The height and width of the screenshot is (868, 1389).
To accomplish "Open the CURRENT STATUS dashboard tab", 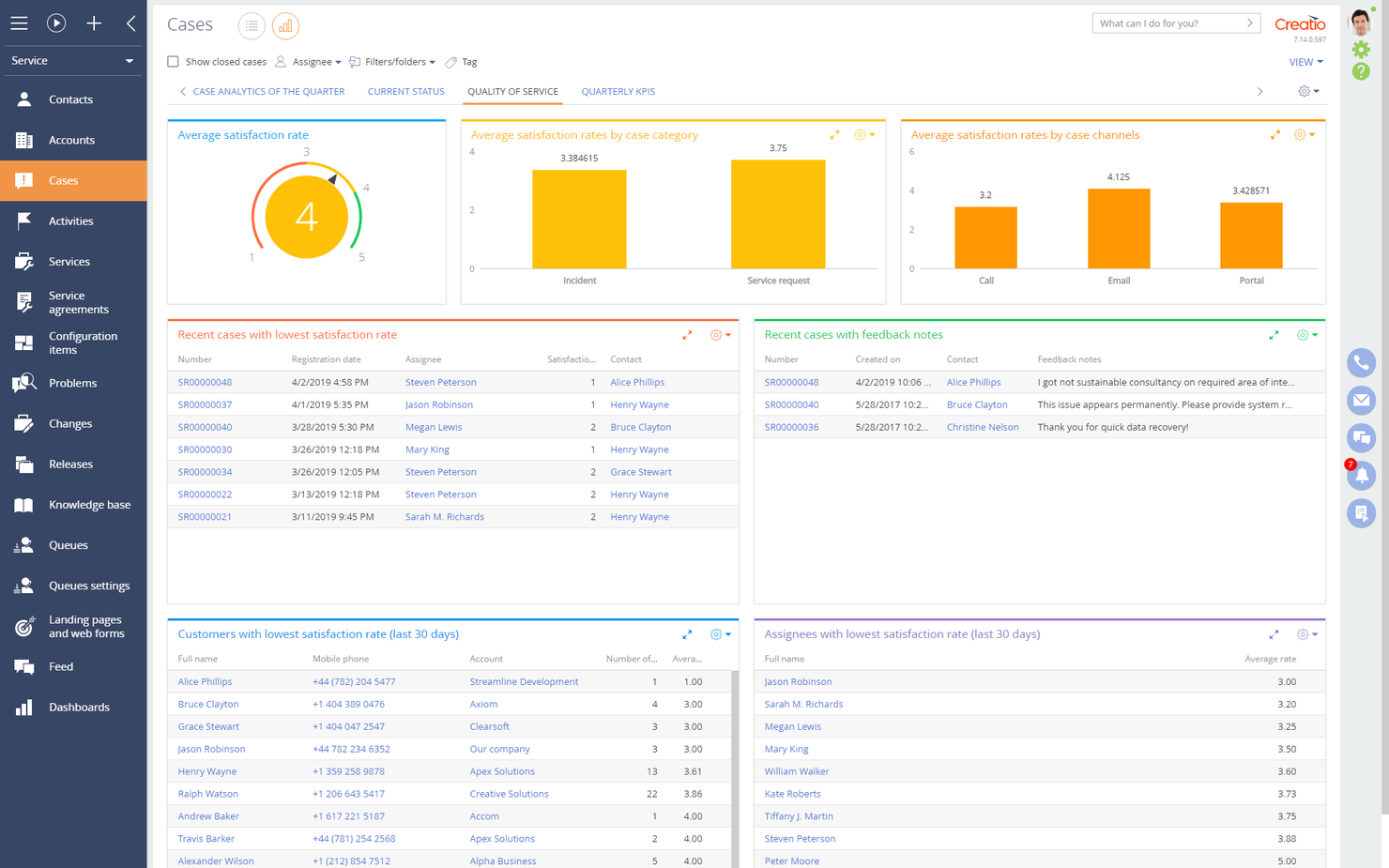I will tap(405, 91).
